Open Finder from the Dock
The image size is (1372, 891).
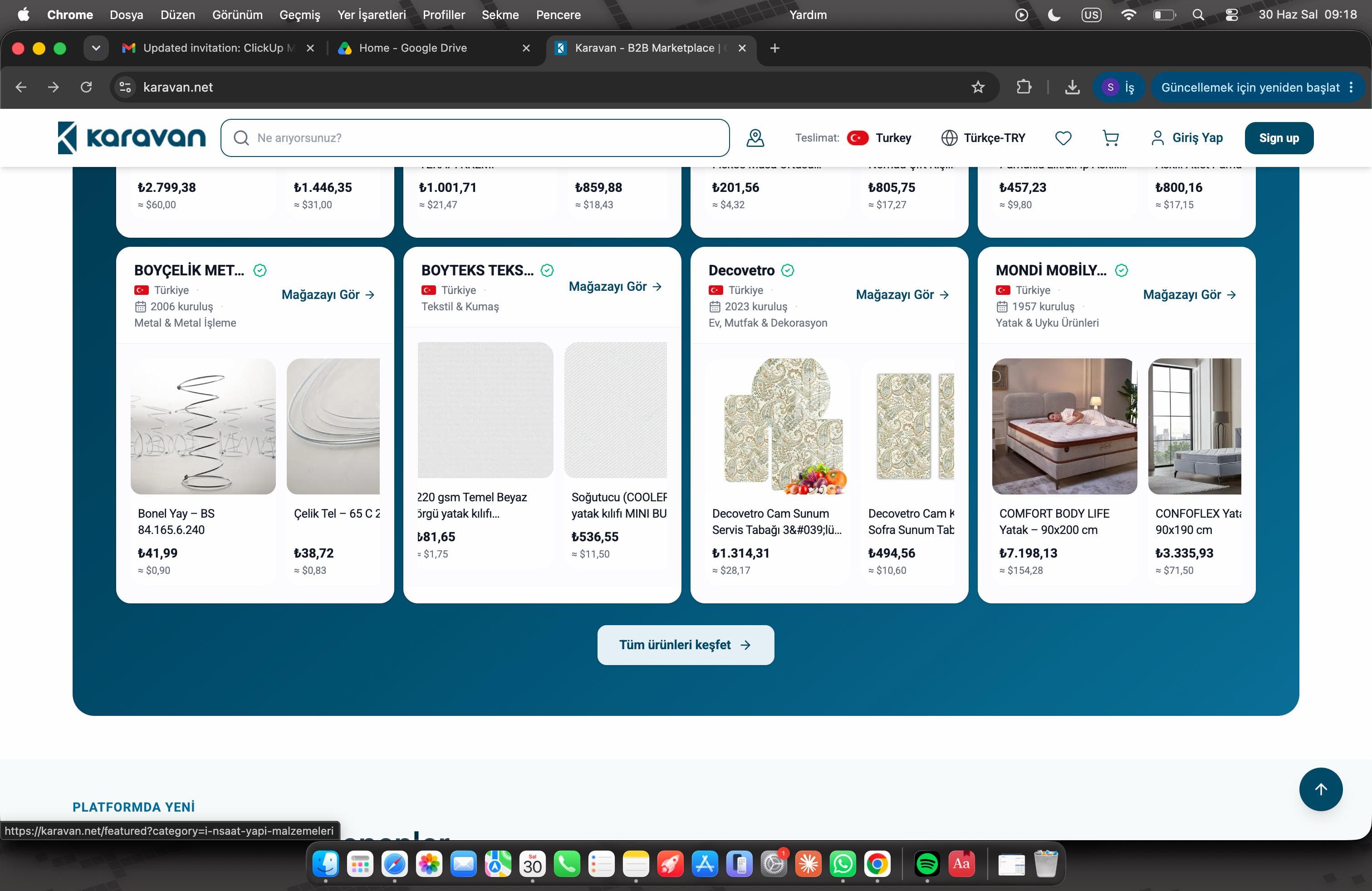[x=326, y=864]
